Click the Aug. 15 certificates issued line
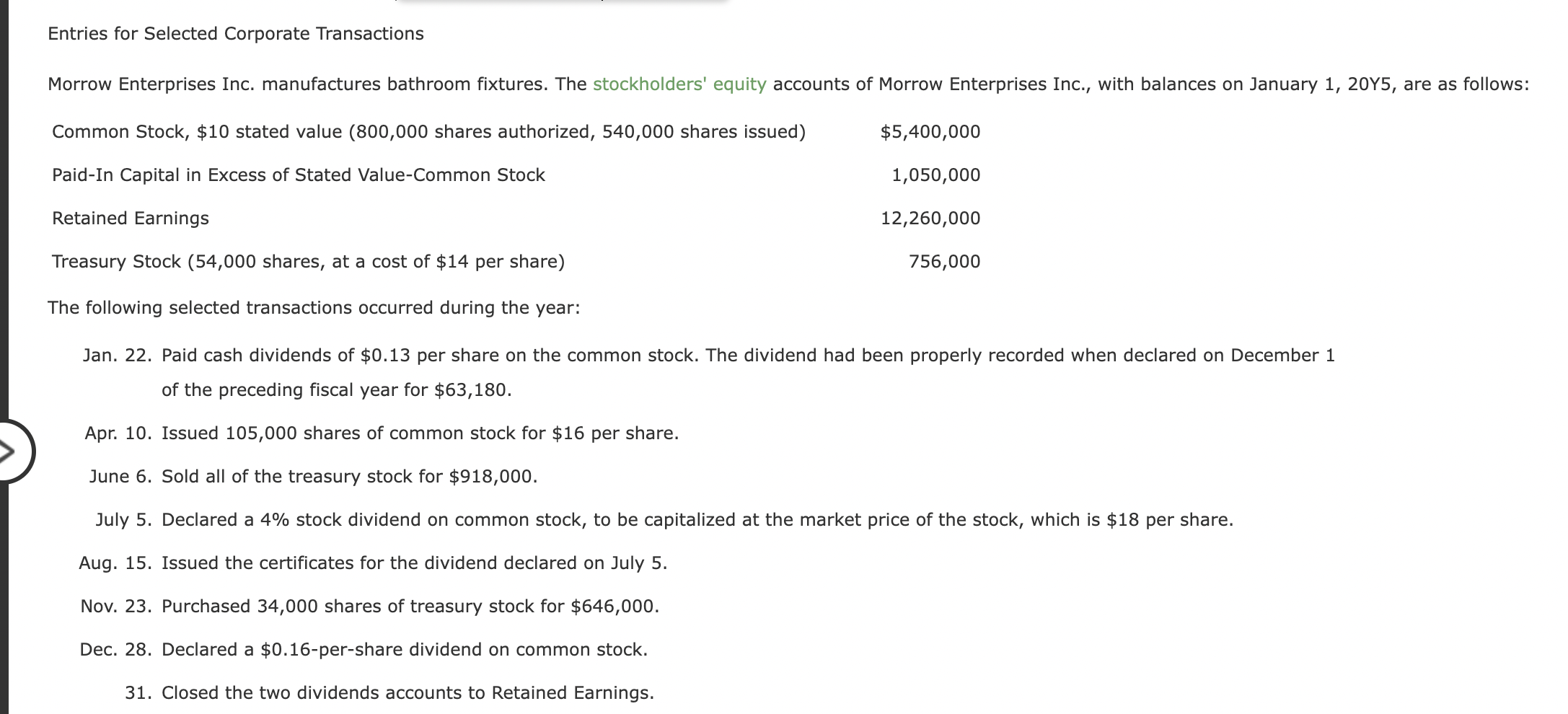 pyautogui.click(x=373, y=563)
